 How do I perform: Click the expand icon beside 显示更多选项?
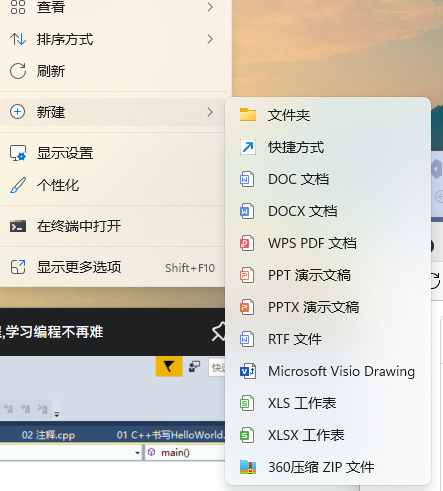click(18, 267)
